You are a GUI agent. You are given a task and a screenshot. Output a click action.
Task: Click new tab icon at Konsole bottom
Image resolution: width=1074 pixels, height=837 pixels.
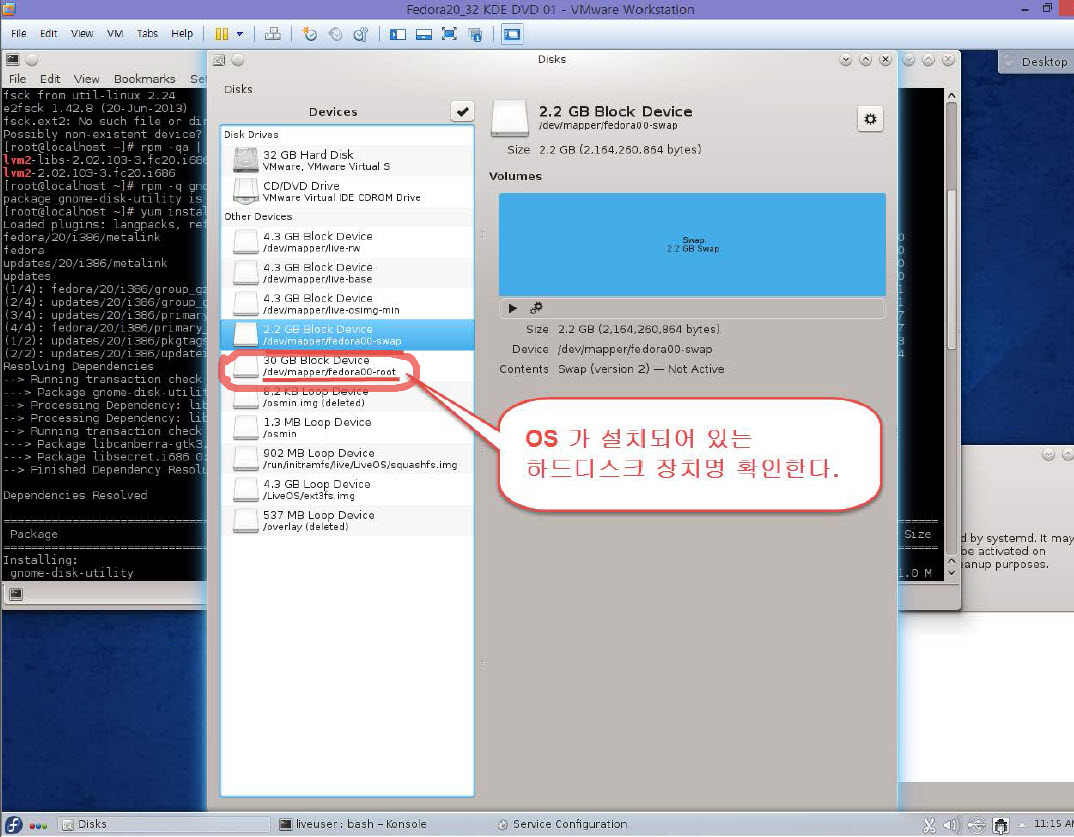tap(16, 594)
